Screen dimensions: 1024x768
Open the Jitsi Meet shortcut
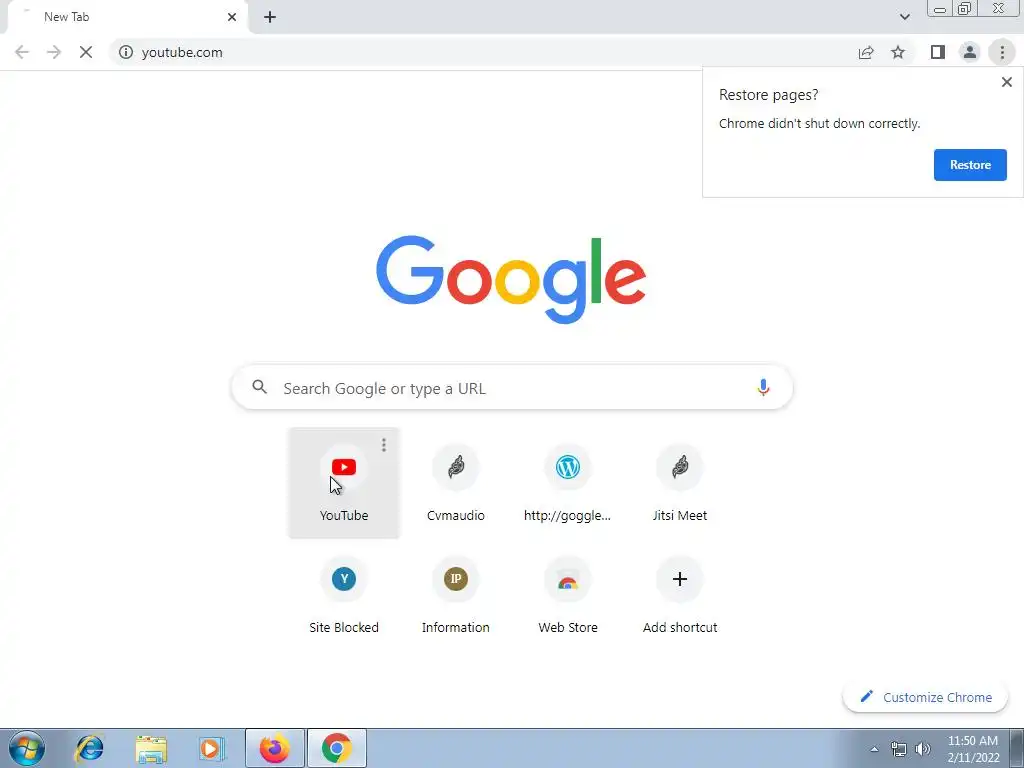(680, 483)
